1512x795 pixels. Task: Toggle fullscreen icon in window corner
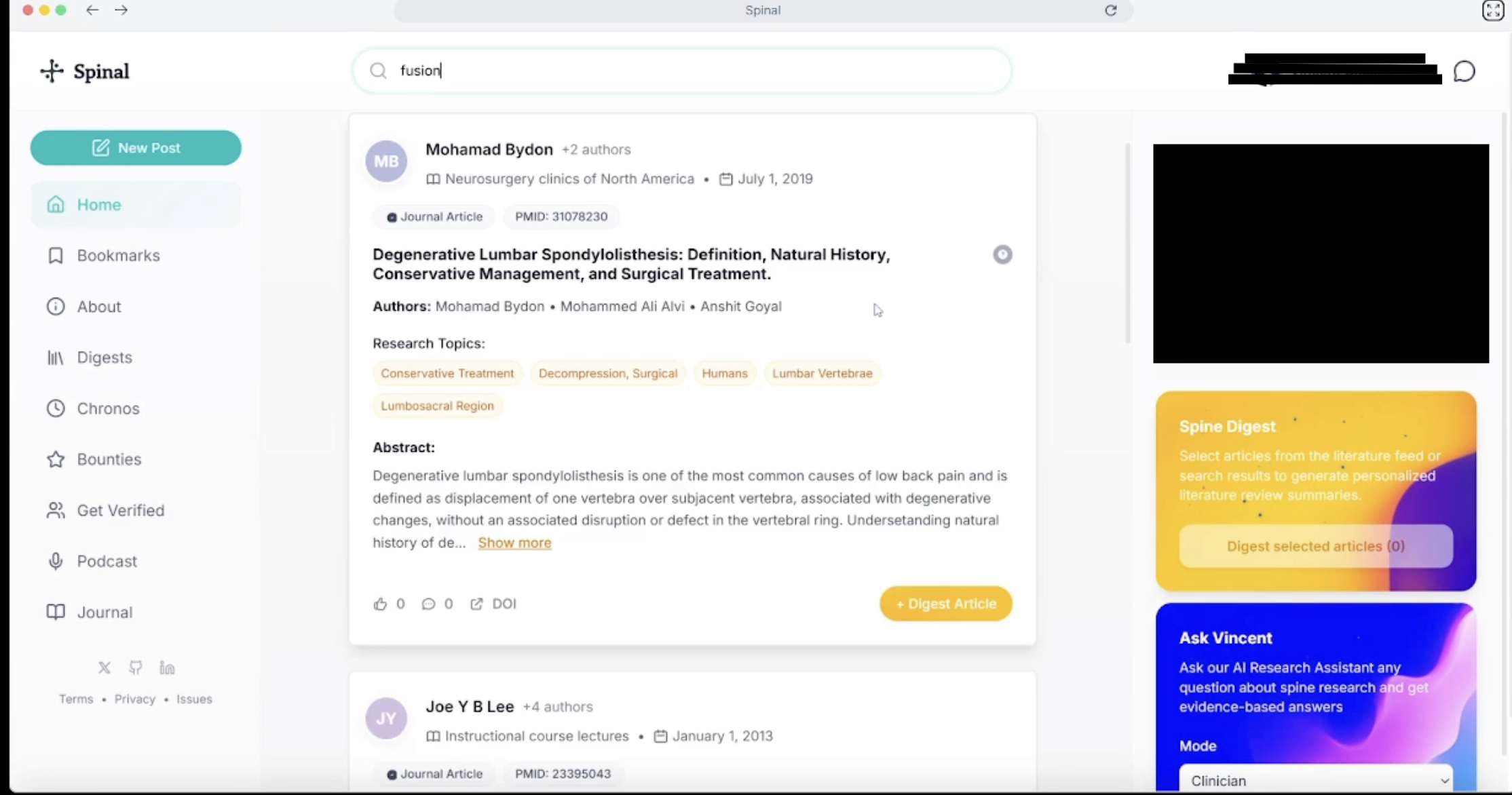(x=1493, y=10)
